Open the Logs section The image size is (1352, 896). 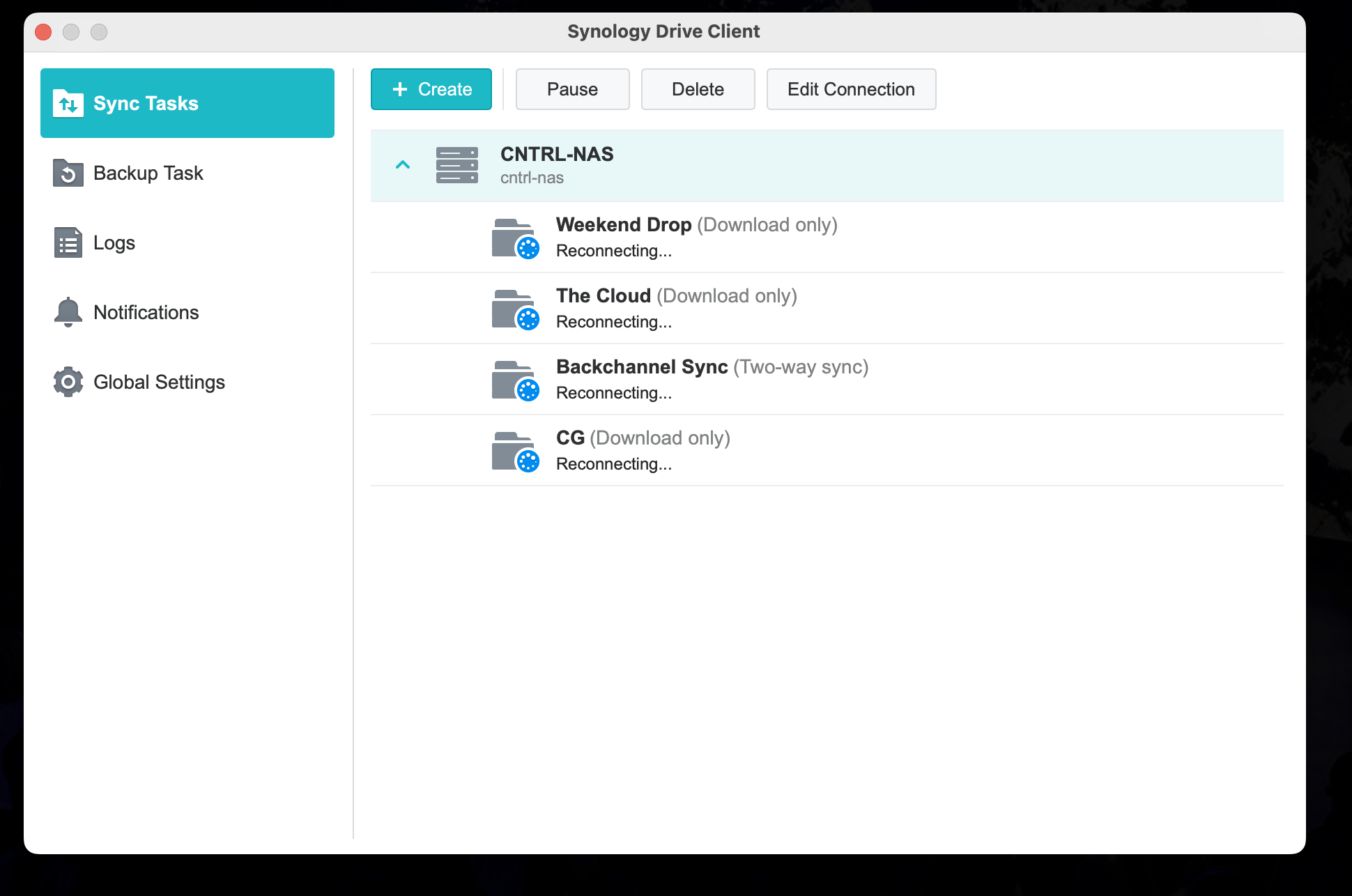point(114,243)
